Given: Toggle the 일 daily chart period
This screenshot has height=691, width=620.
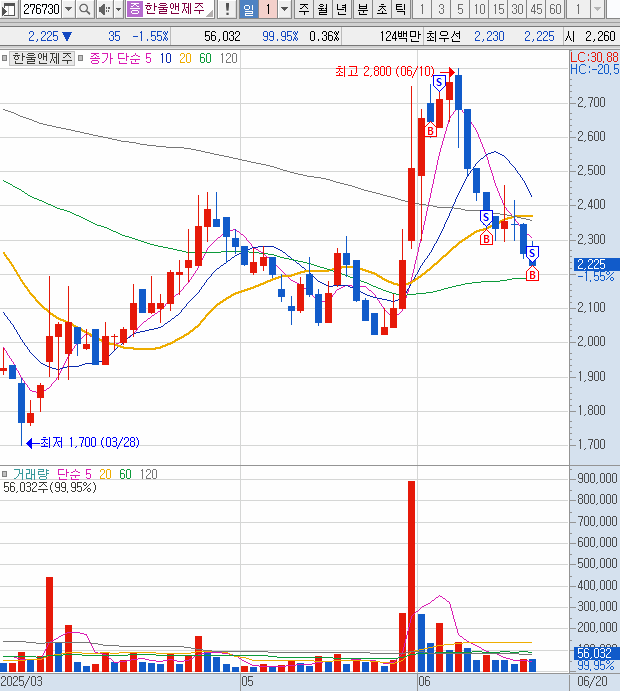Looking at the screenshot, I should [x=249, y=10].
